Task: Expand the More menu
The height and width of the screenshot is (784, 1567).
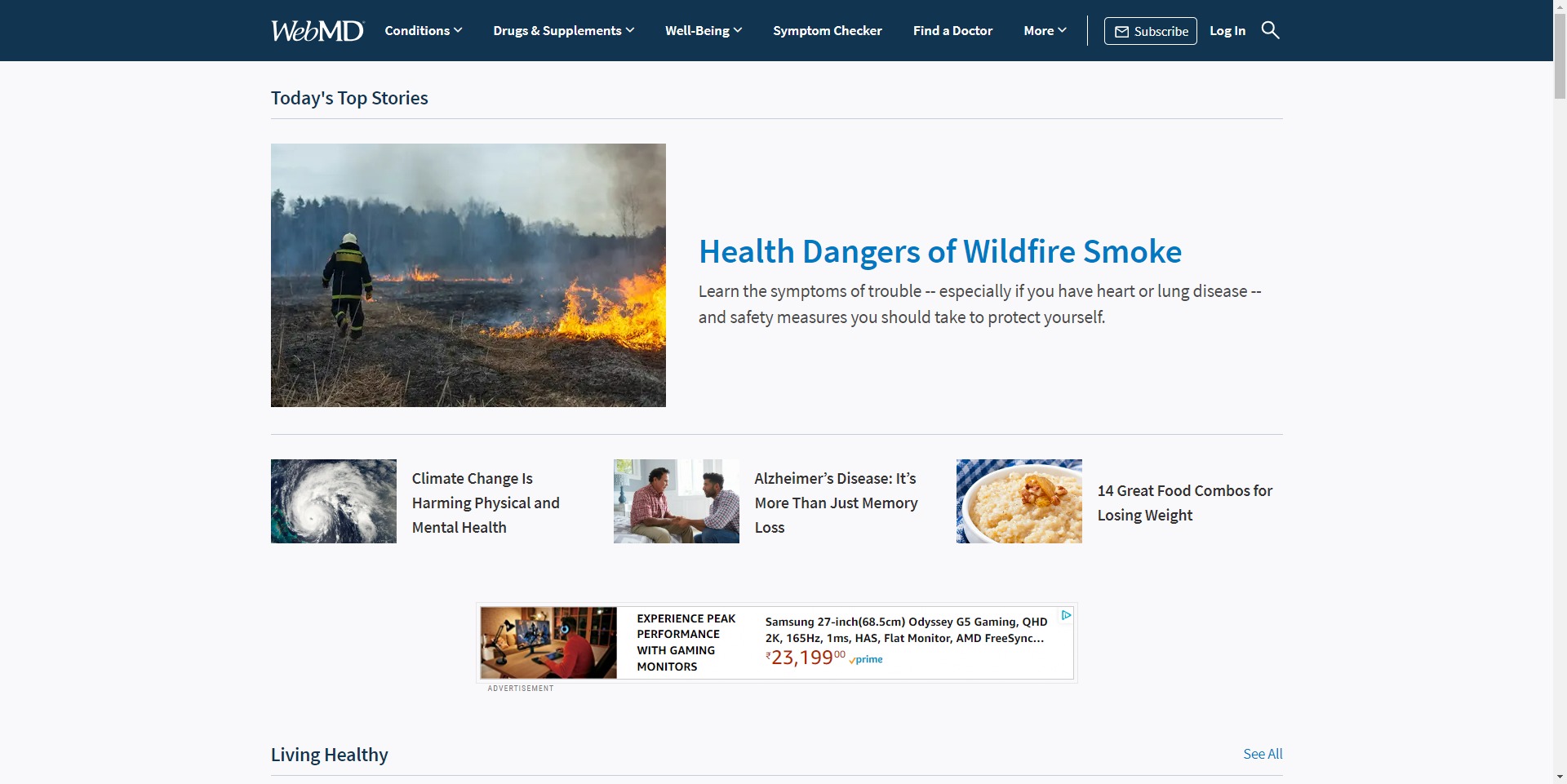Action: [x=1045, y=31]
